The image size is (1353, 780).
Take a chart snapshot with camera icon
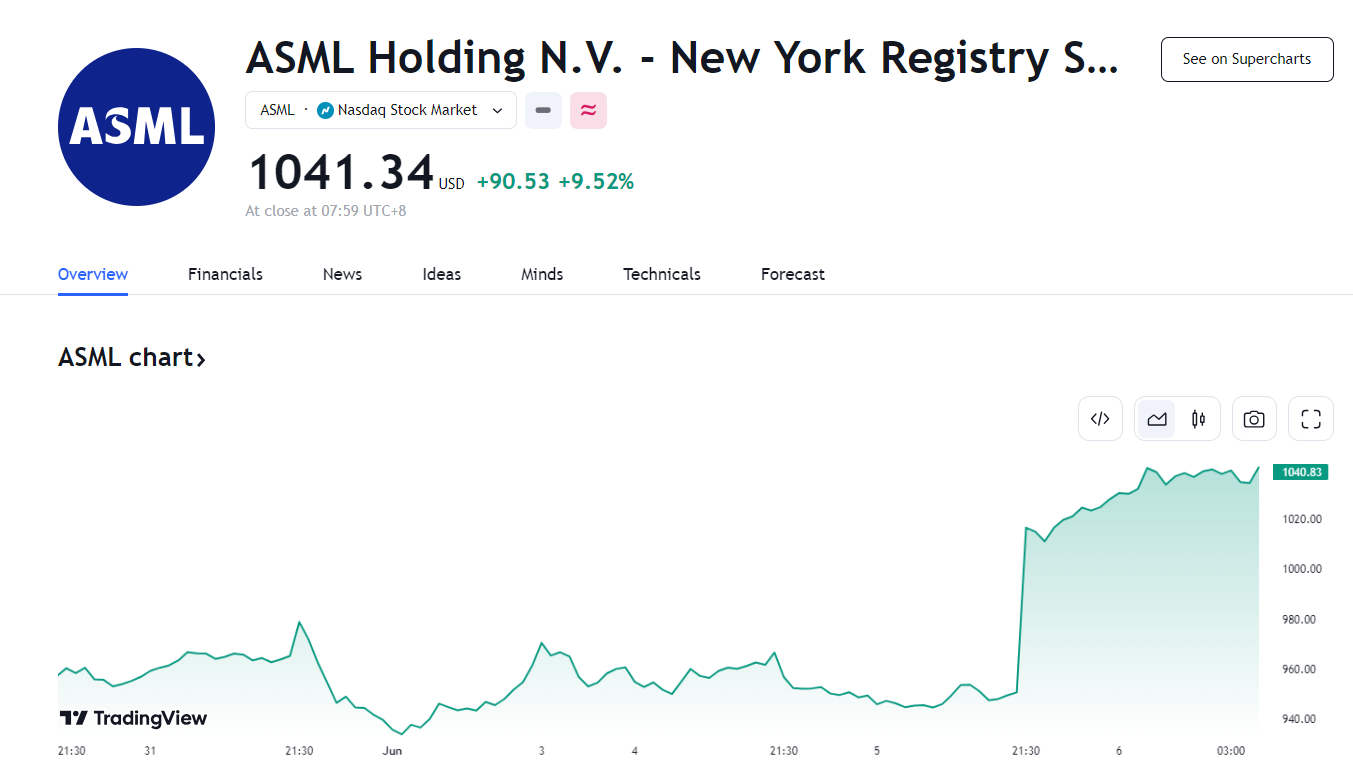1254,419
